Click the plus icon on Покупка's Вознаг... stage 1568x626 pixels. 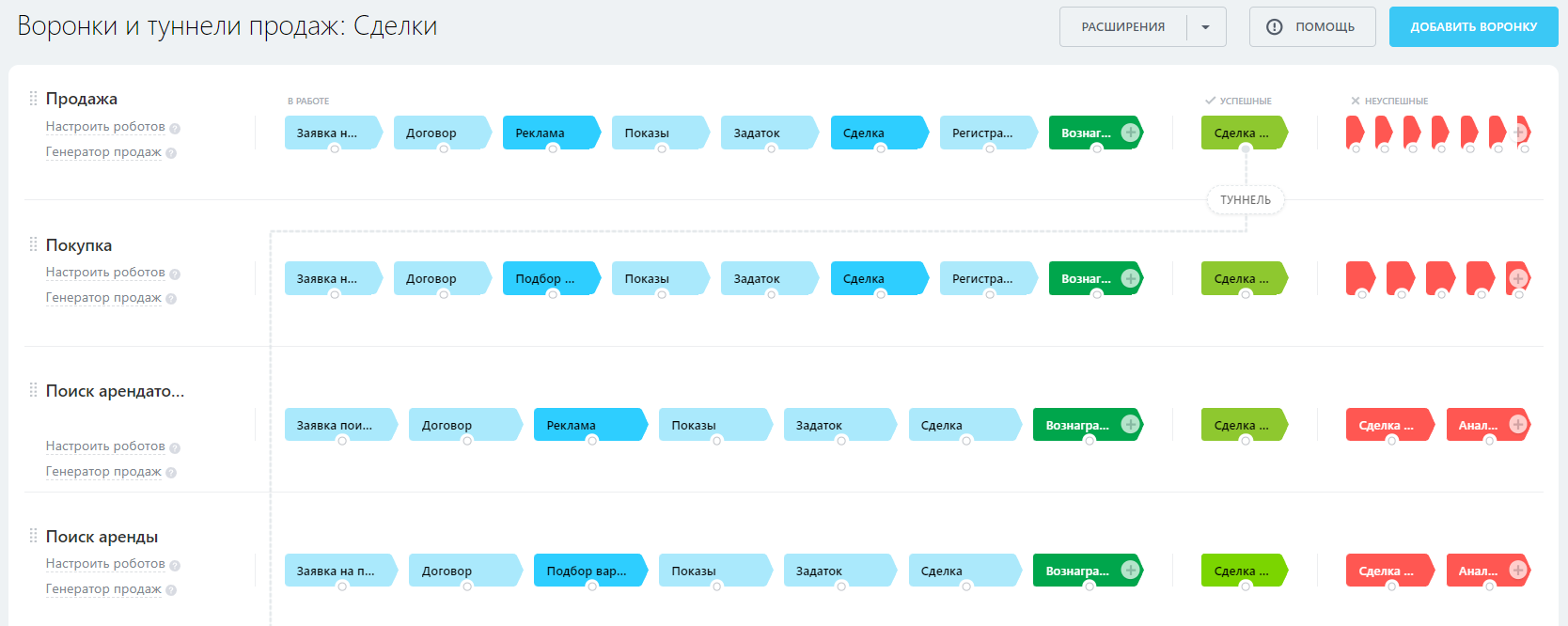point(1131,278)
